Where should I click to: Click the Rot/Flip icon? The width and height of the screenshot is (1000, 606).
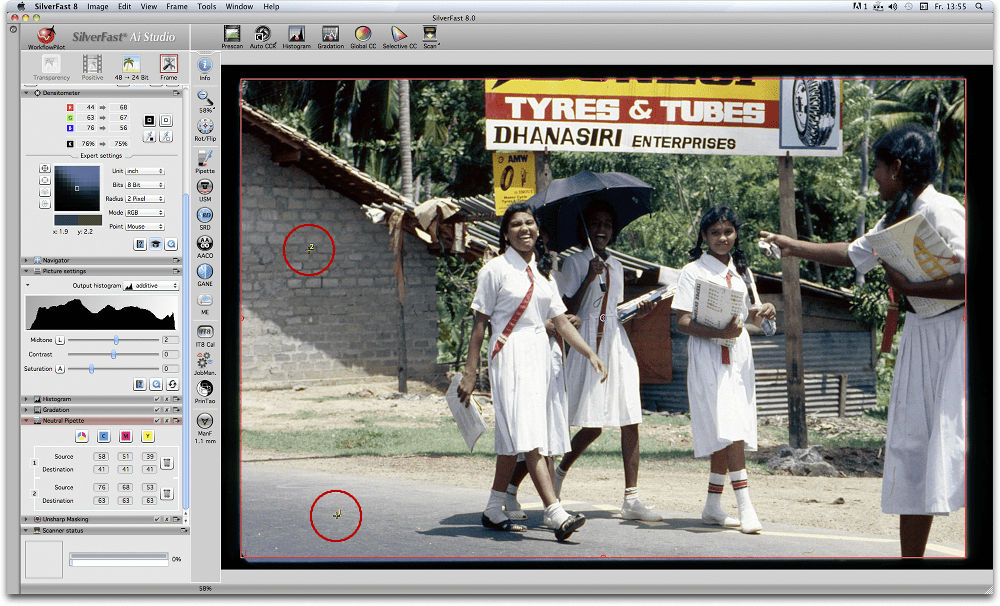click(205, 128)
